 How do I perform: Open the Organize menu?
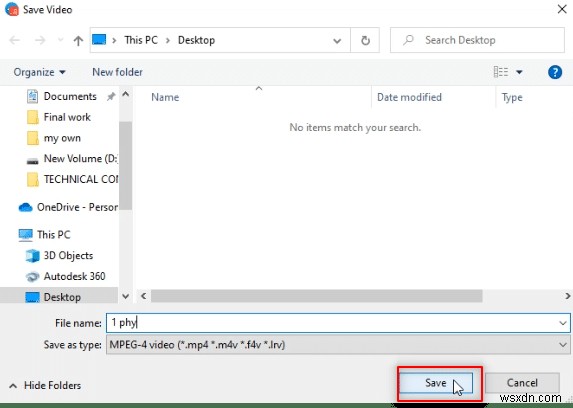click(x=39, y=72)
